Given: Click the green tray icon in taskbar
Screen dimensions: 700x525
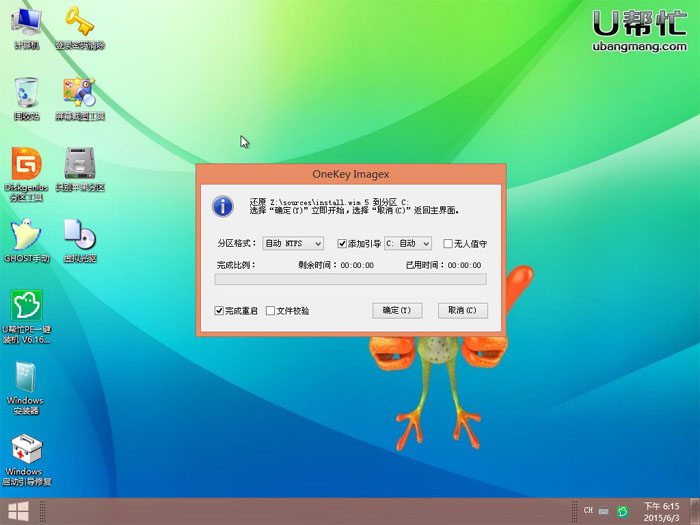Looking at the screenshot, I should 622,512.
